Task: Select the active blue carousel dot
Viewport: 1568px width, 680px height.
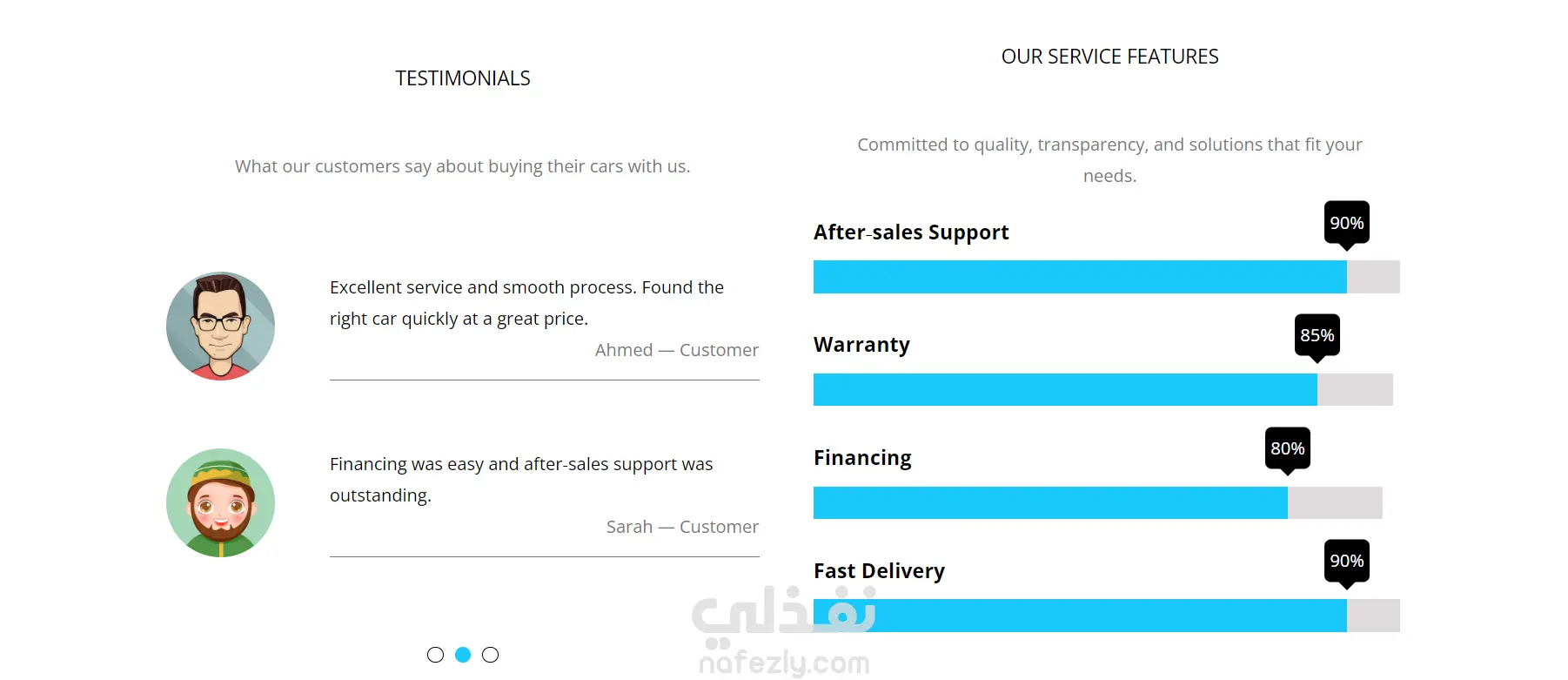Action: point(463,655)
